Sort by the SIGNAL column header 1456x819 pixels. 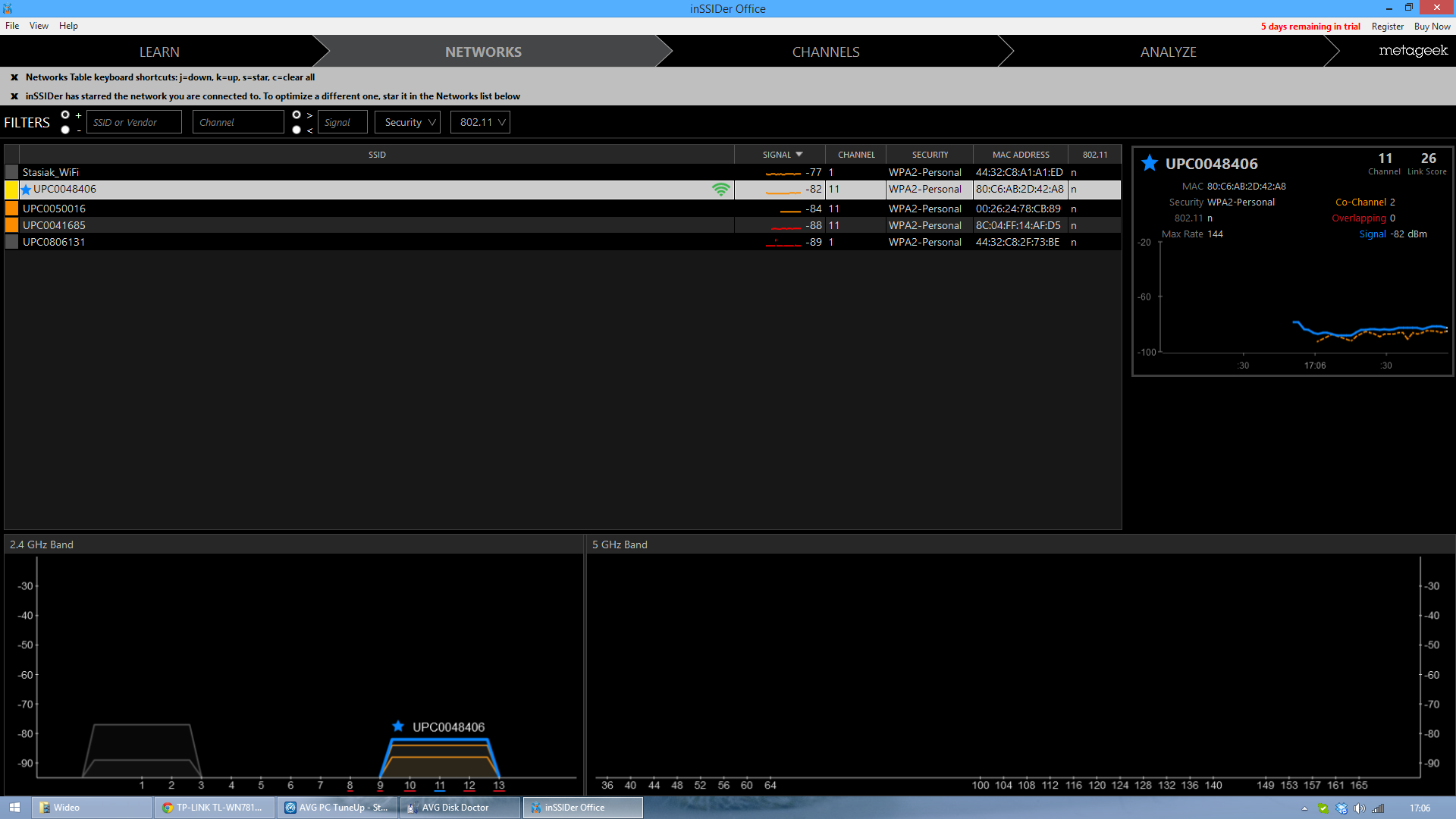point(780,155)
